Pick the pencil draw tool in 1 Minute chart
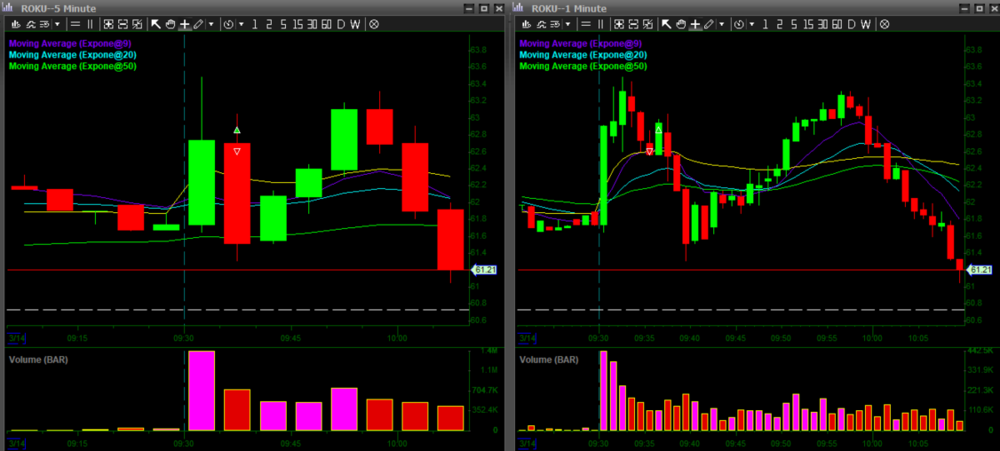Screen dimensions: 1000x451 [x=709, y=23]
